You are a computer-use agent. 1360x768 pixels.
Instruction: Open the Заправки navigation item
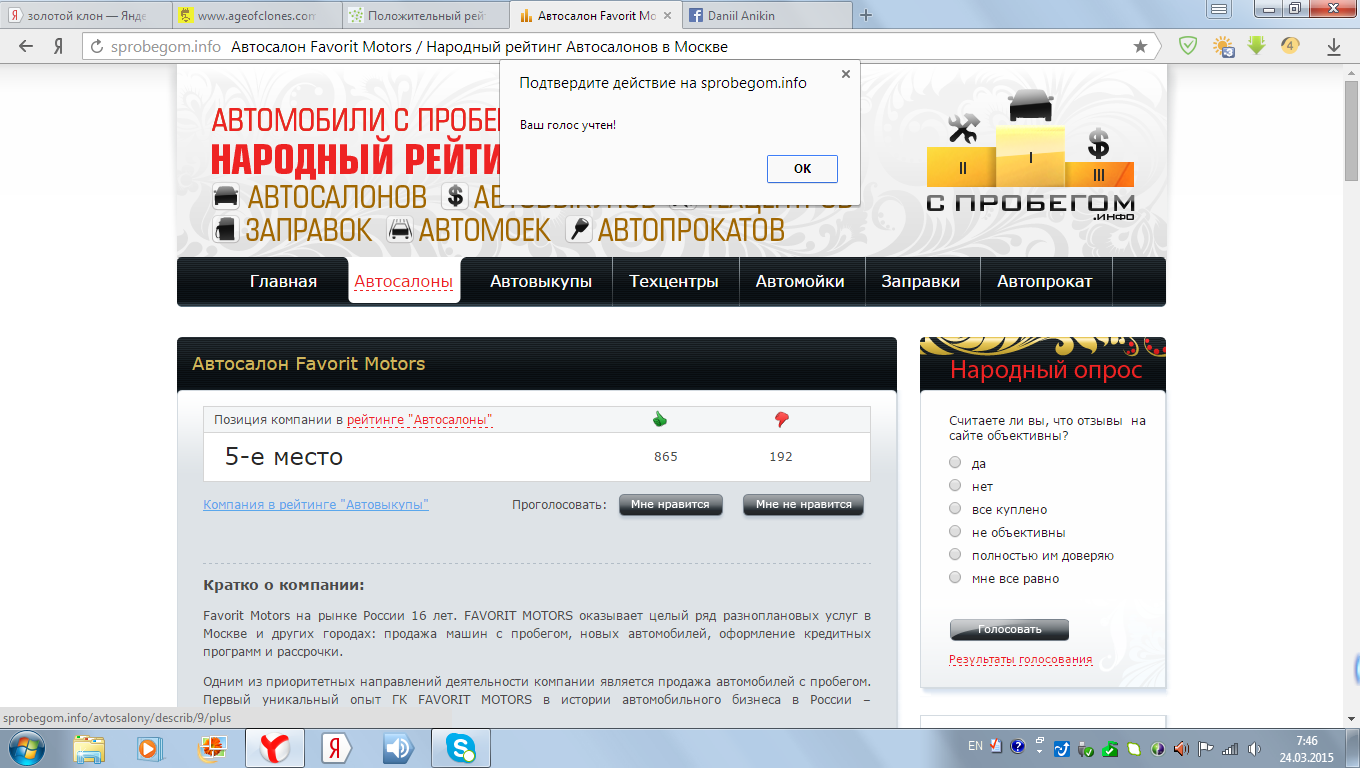(920, 281)
